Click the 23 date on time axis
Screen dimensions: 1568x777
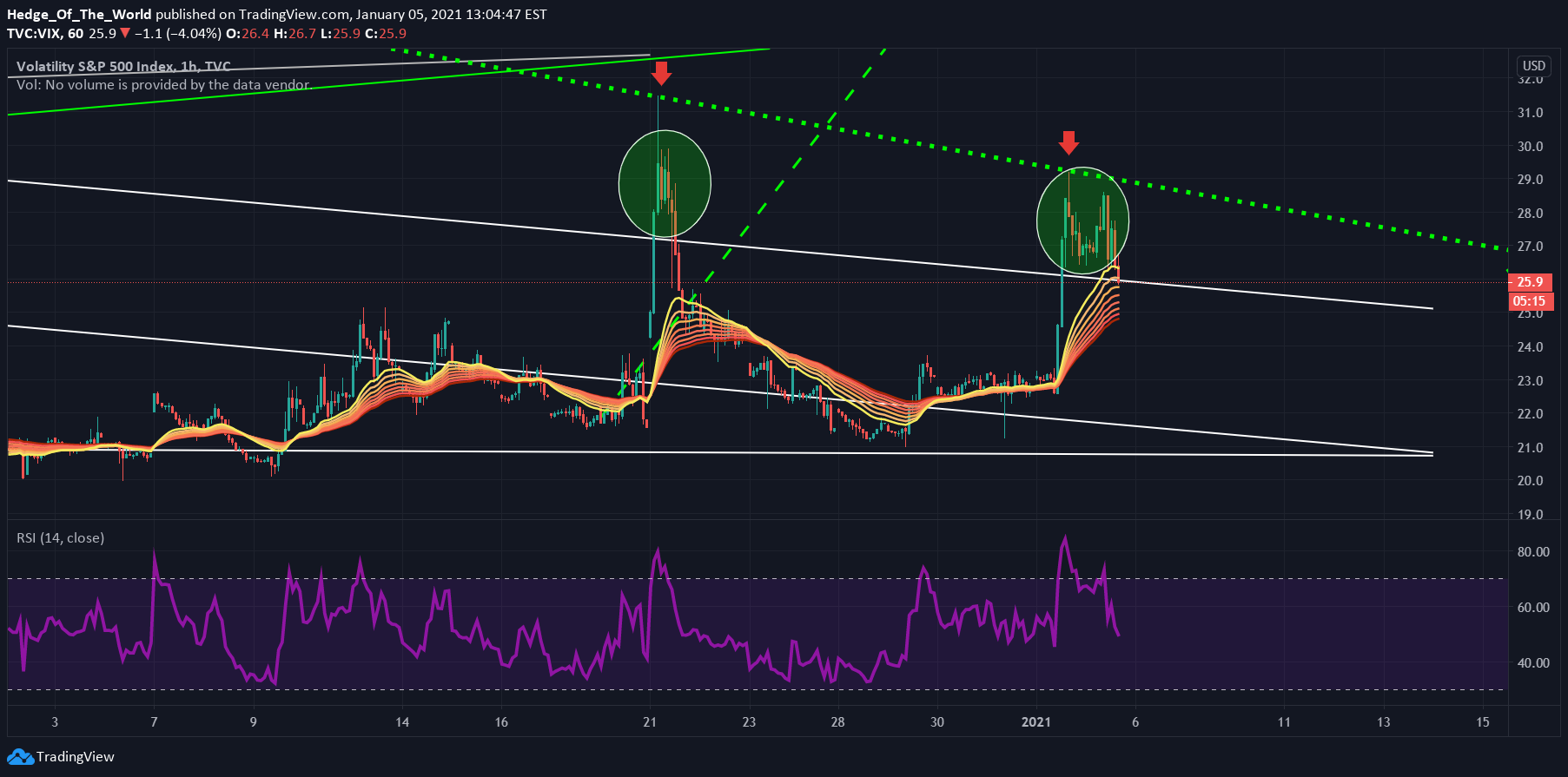[x=750, y=722]
